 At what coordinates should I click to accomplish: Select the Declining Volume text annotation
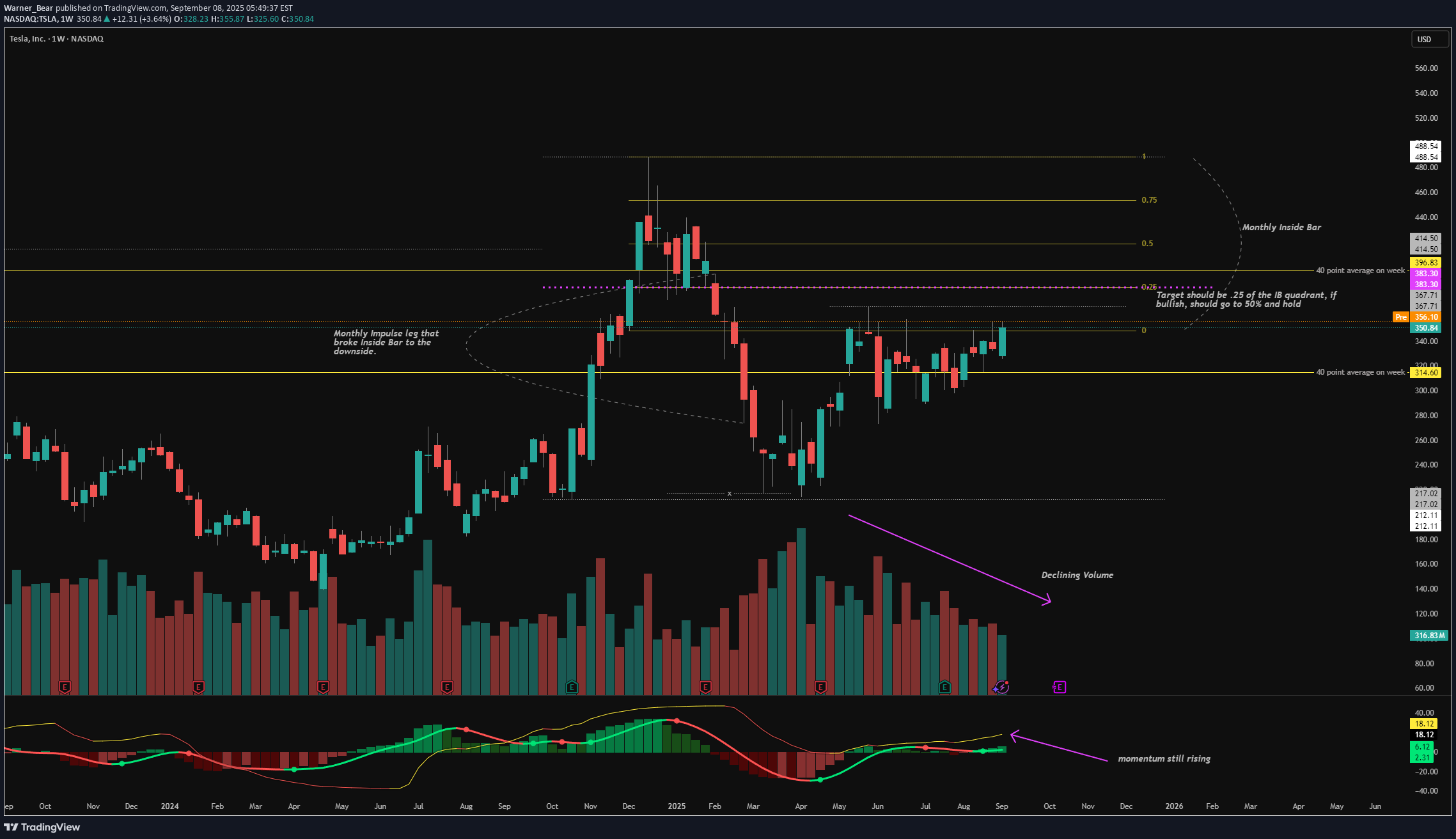pos(1077,576)
